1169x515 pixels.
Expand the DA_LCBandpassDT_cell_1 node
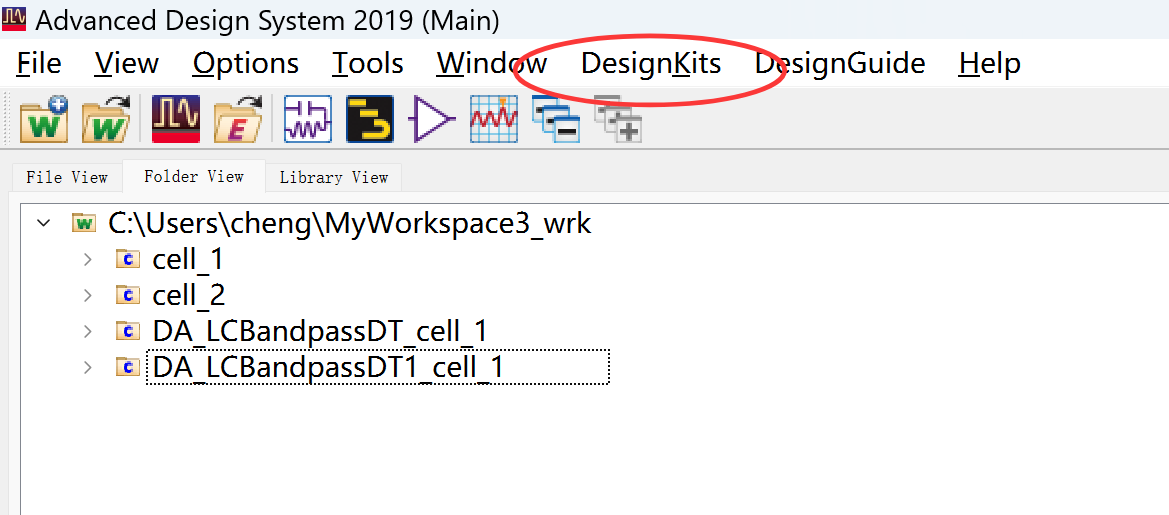click(x=88, y=331)
